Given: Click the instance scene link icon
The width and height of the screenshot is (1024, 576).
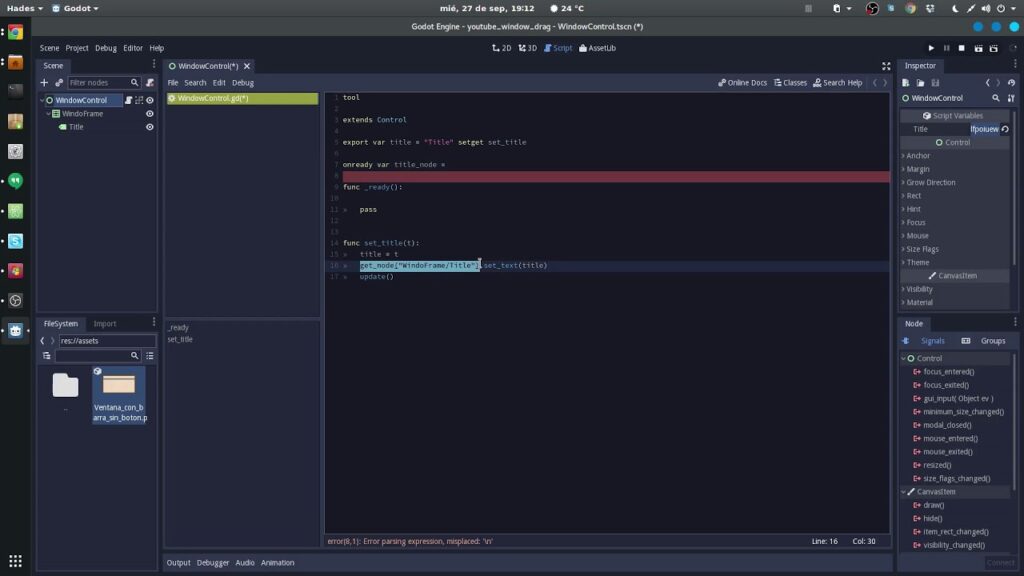Looking at the screenshot, I should 58,83.
